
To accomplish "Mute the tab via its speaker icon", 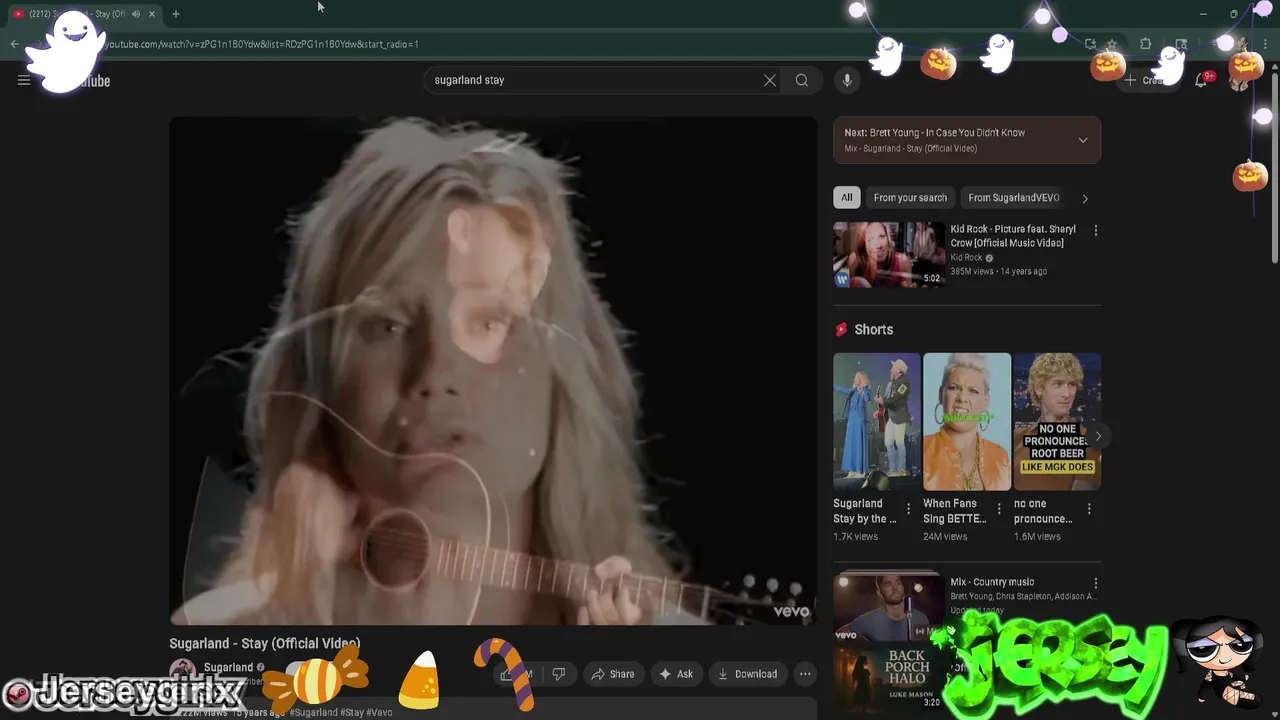I will pos(136,14).
